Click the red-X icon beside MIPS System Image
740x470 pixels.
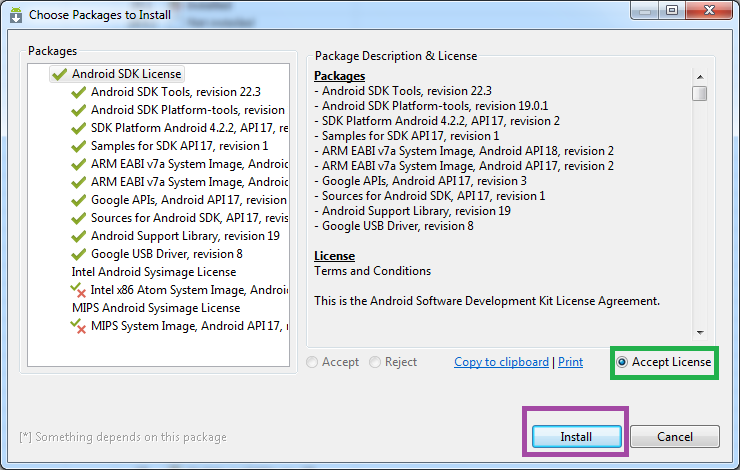78,326
